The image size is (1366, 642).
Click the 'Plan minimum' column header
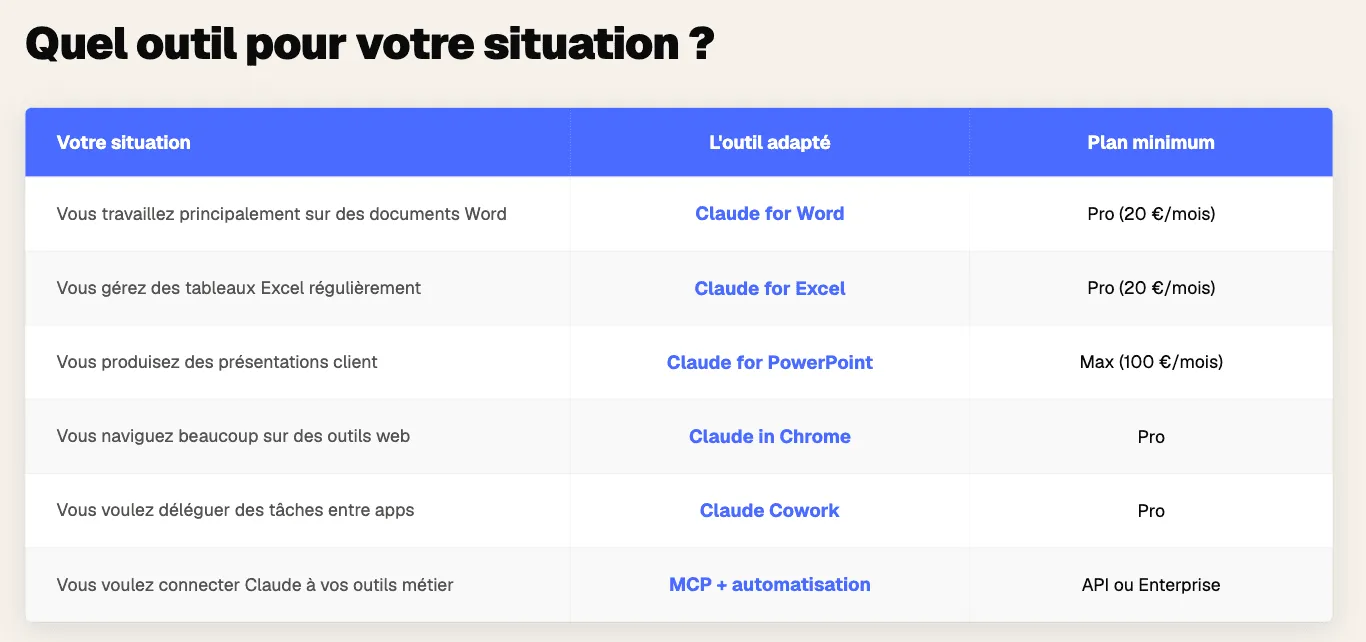(1151, 142)
